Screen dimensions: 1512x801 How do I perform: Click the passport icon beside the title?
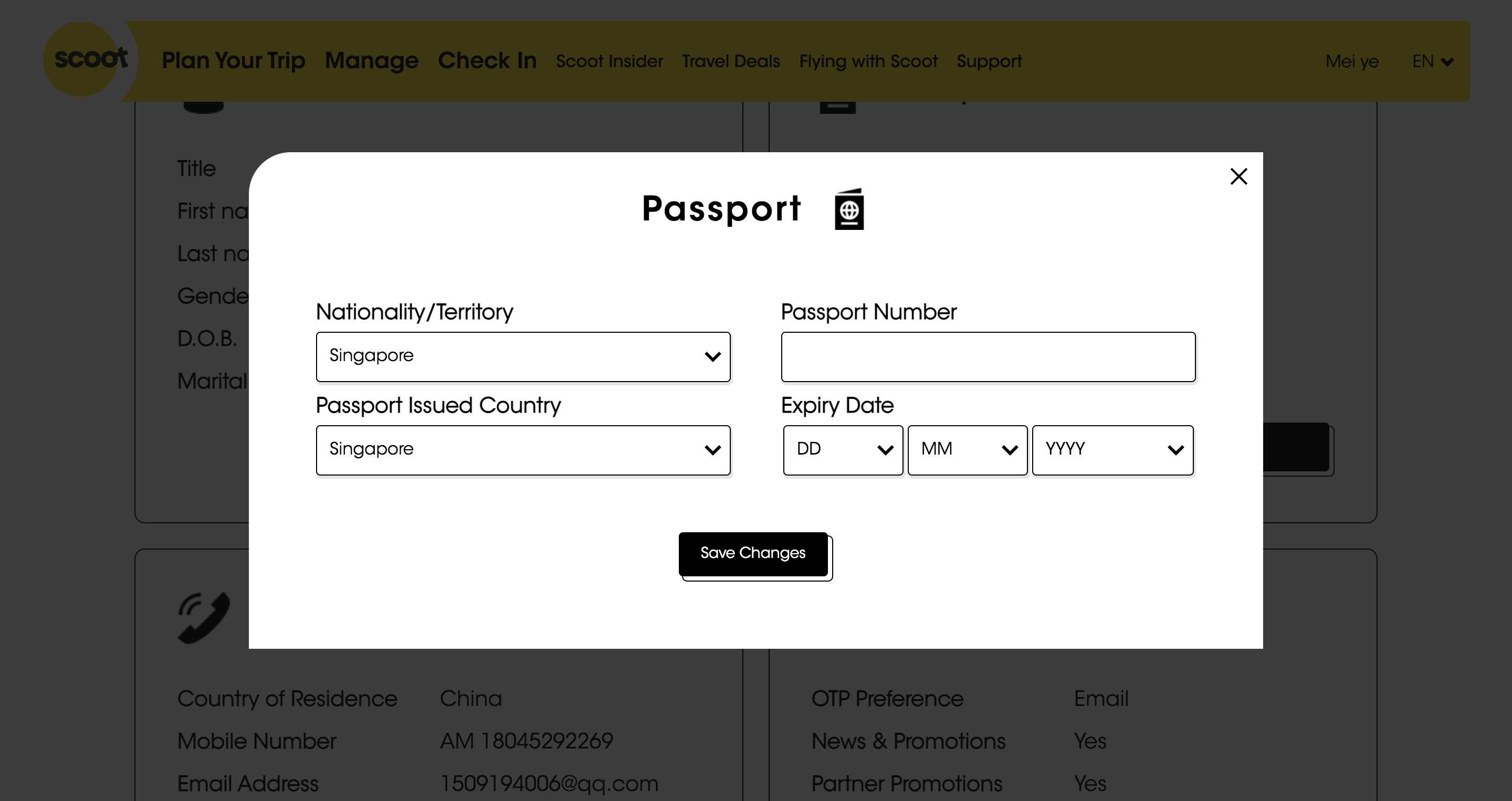point(849,209)
